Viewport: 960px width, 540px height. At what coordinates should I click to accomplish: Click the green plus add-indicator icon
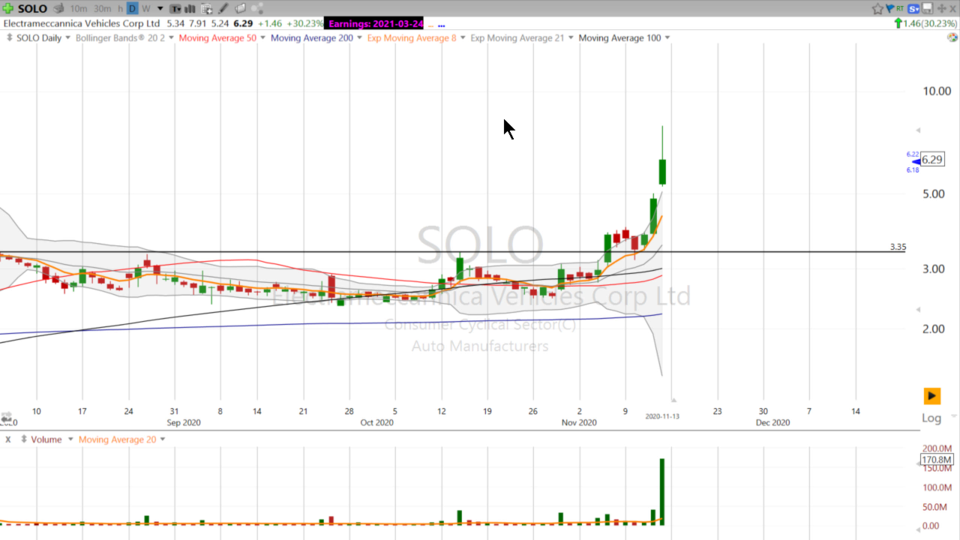pyautogui.click(x=8, y=9)
